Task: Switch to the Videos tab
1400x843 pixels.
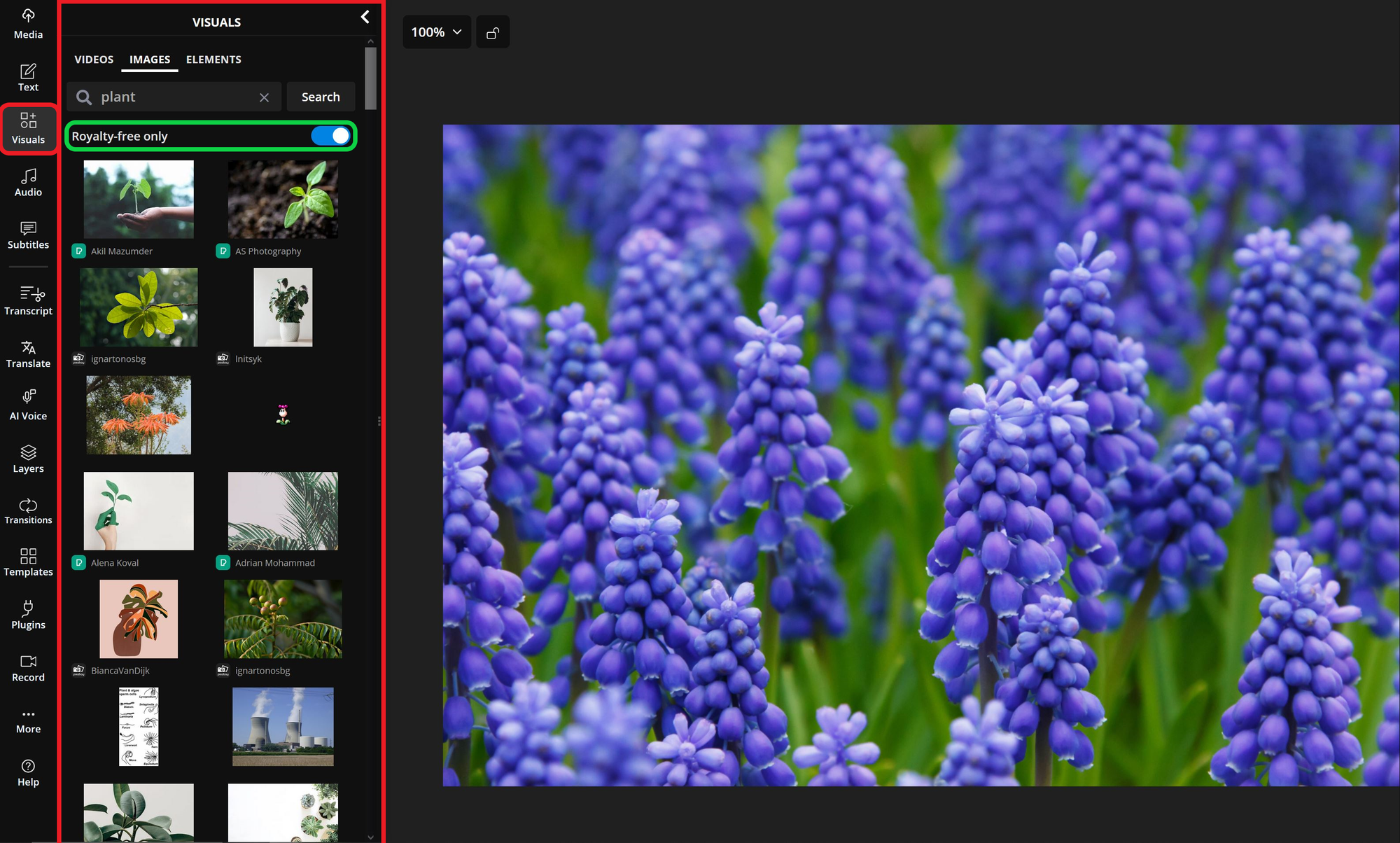Action: [94, 60]
